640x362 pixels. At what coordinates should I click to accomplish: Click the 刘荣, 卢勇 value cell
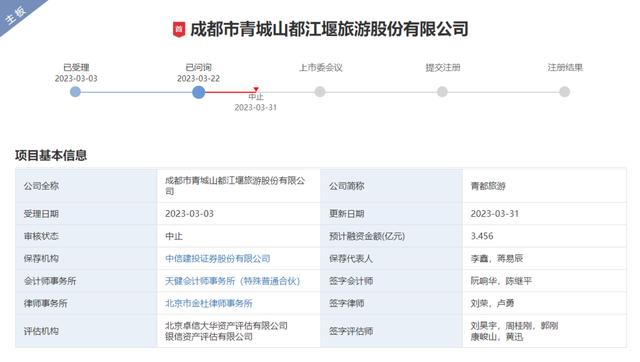tap(544, 303)
